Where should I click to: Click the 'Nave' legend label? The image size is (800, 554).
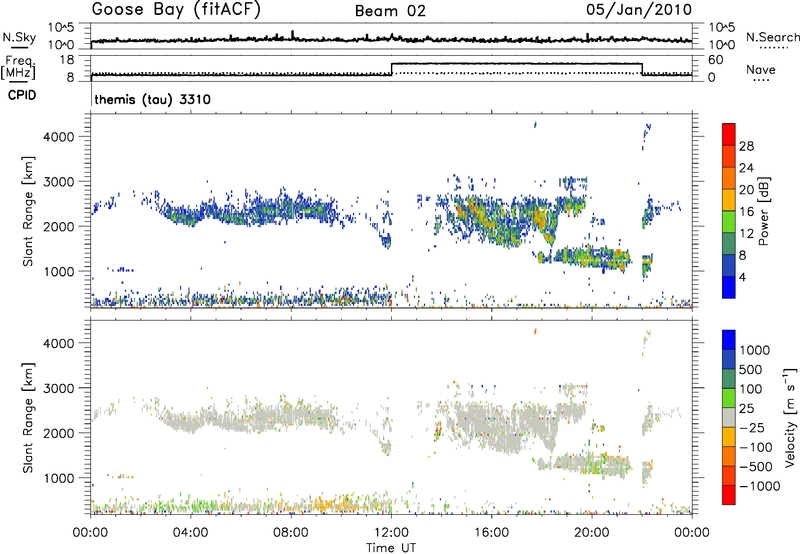coord(761,69)
